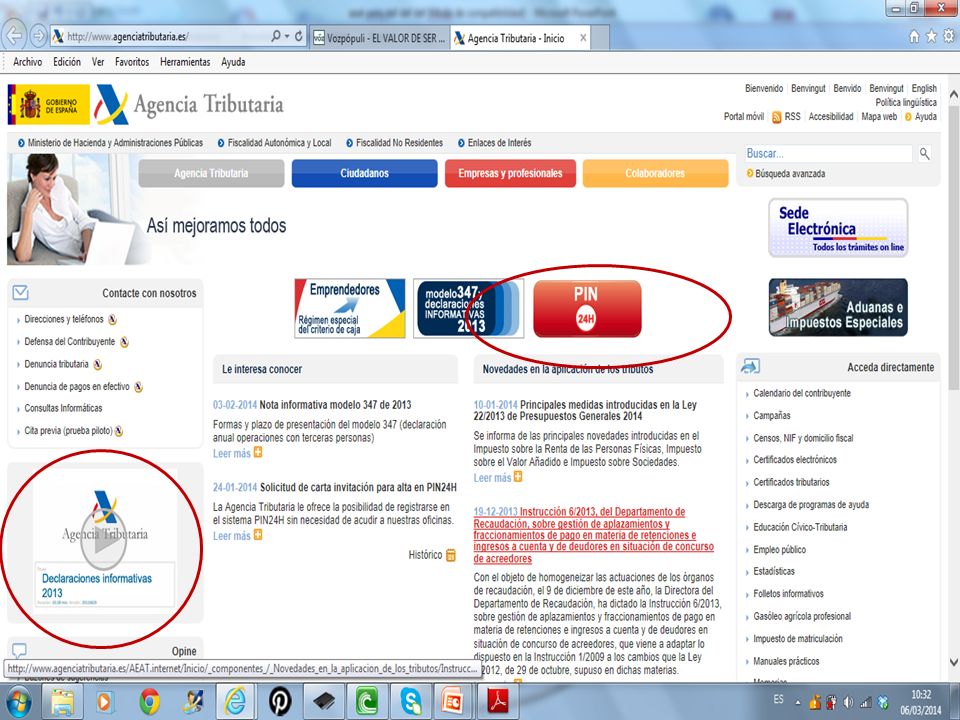Open the Ayuda menu in menu bar

[233, 62]
